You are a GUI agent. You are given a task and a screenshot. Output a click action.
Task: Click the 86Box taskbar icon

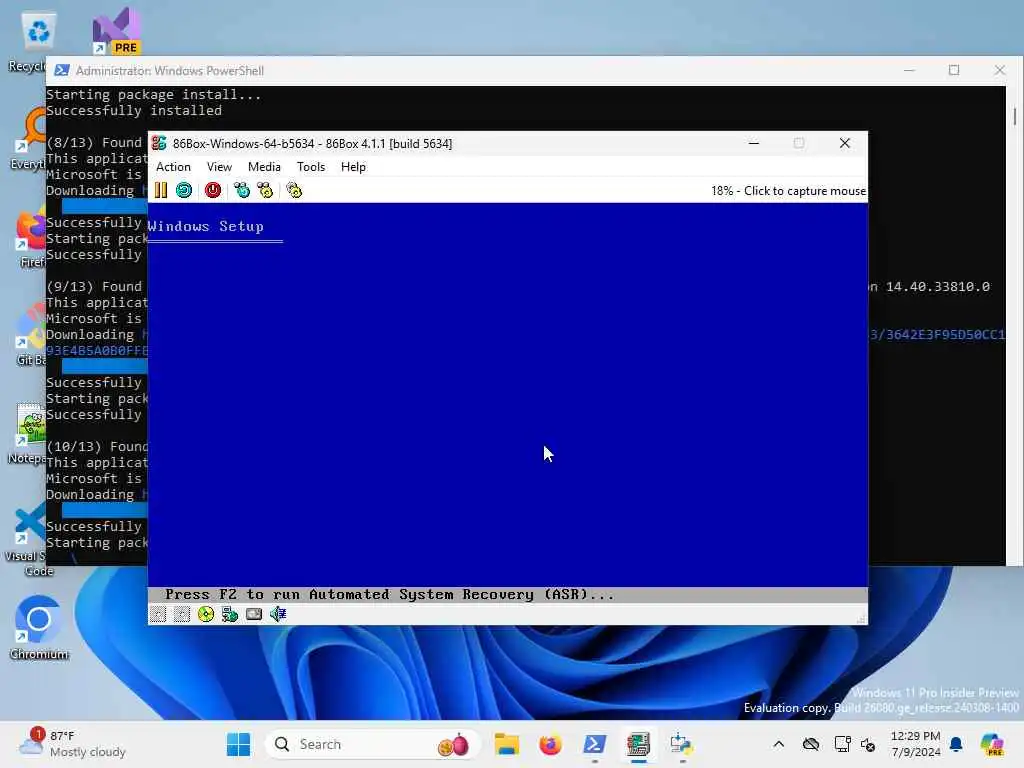coord(639,744)
